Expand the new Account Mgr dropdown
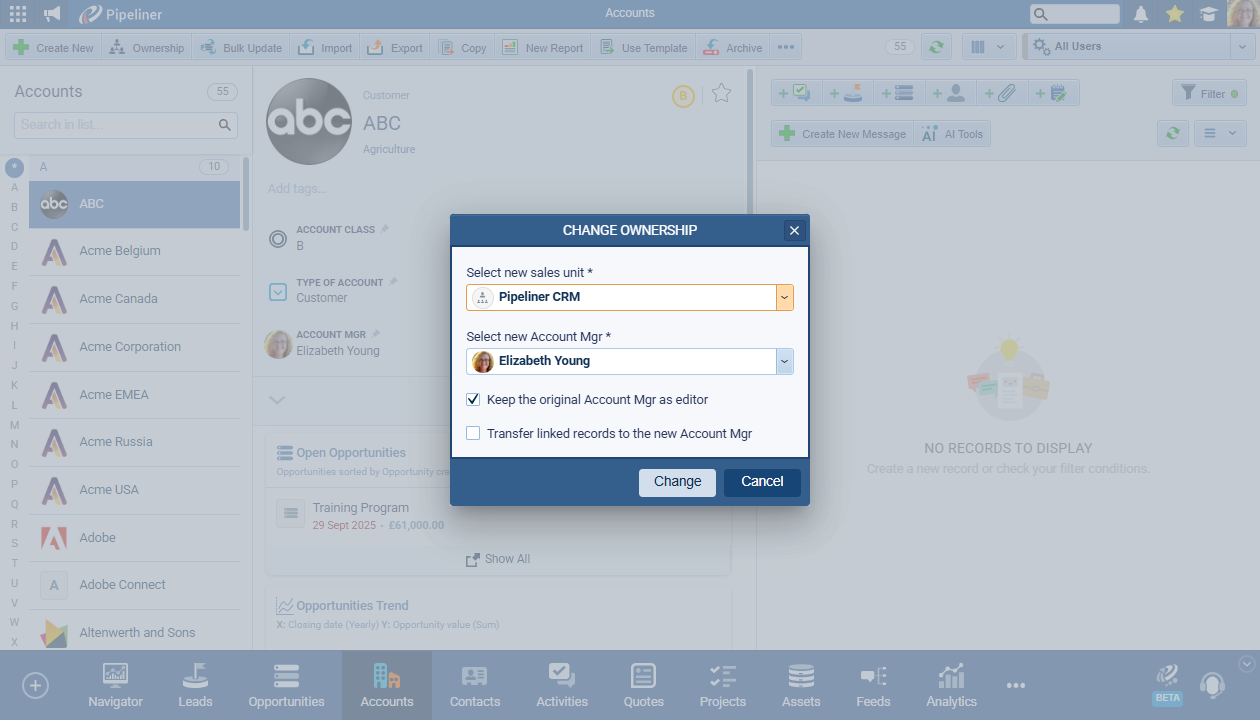 (784, 361)
